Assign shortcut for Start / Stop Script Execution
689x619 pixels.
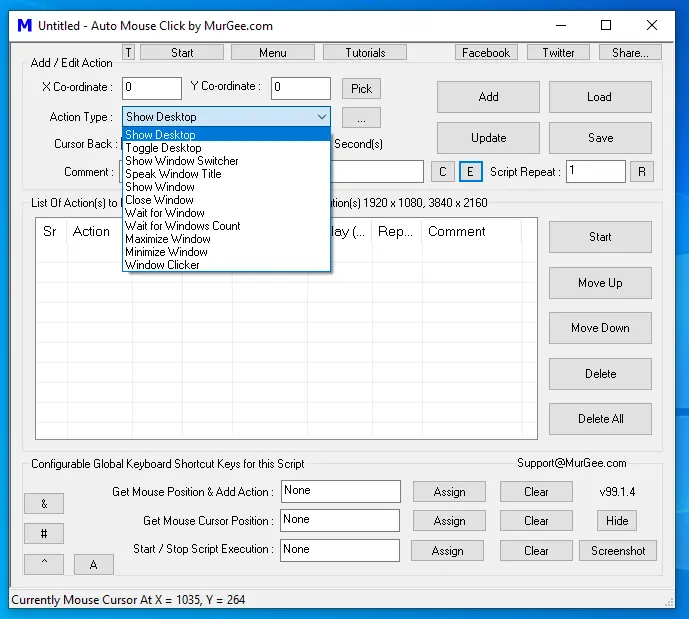click(447, 550)
